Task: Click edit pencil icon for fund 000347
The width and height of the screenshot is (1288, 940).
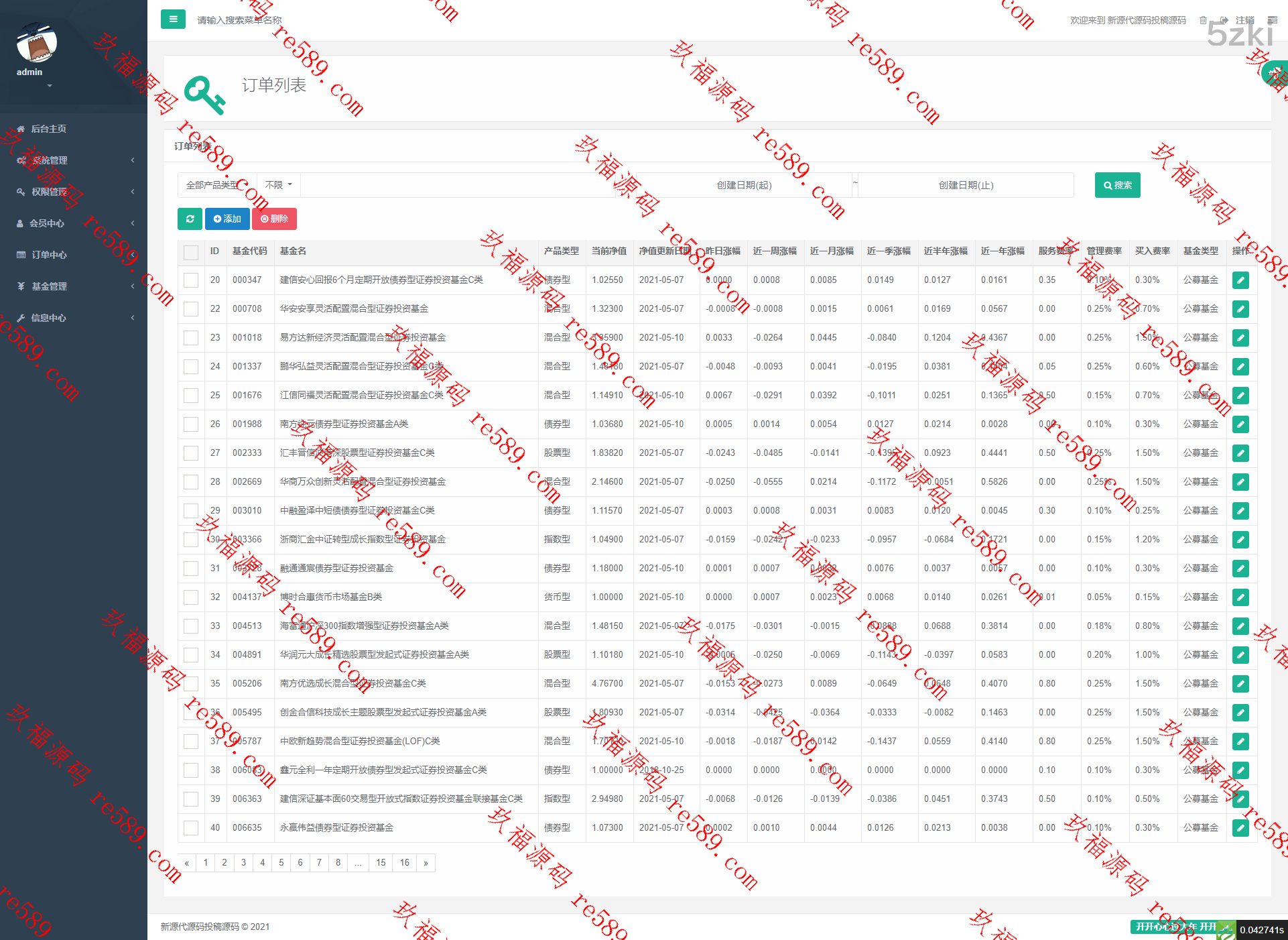Action: (x=1240, y=280)
